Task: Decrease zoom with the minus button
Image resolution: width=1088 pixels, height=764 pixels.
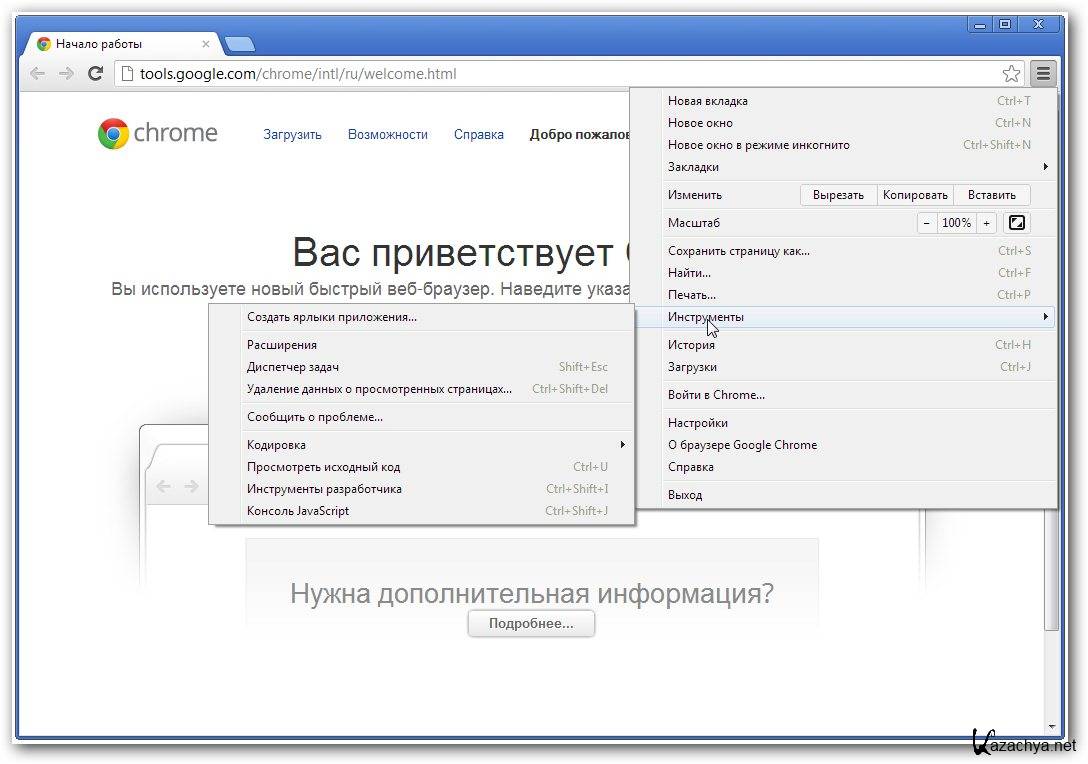Action: tap(927, 223)
